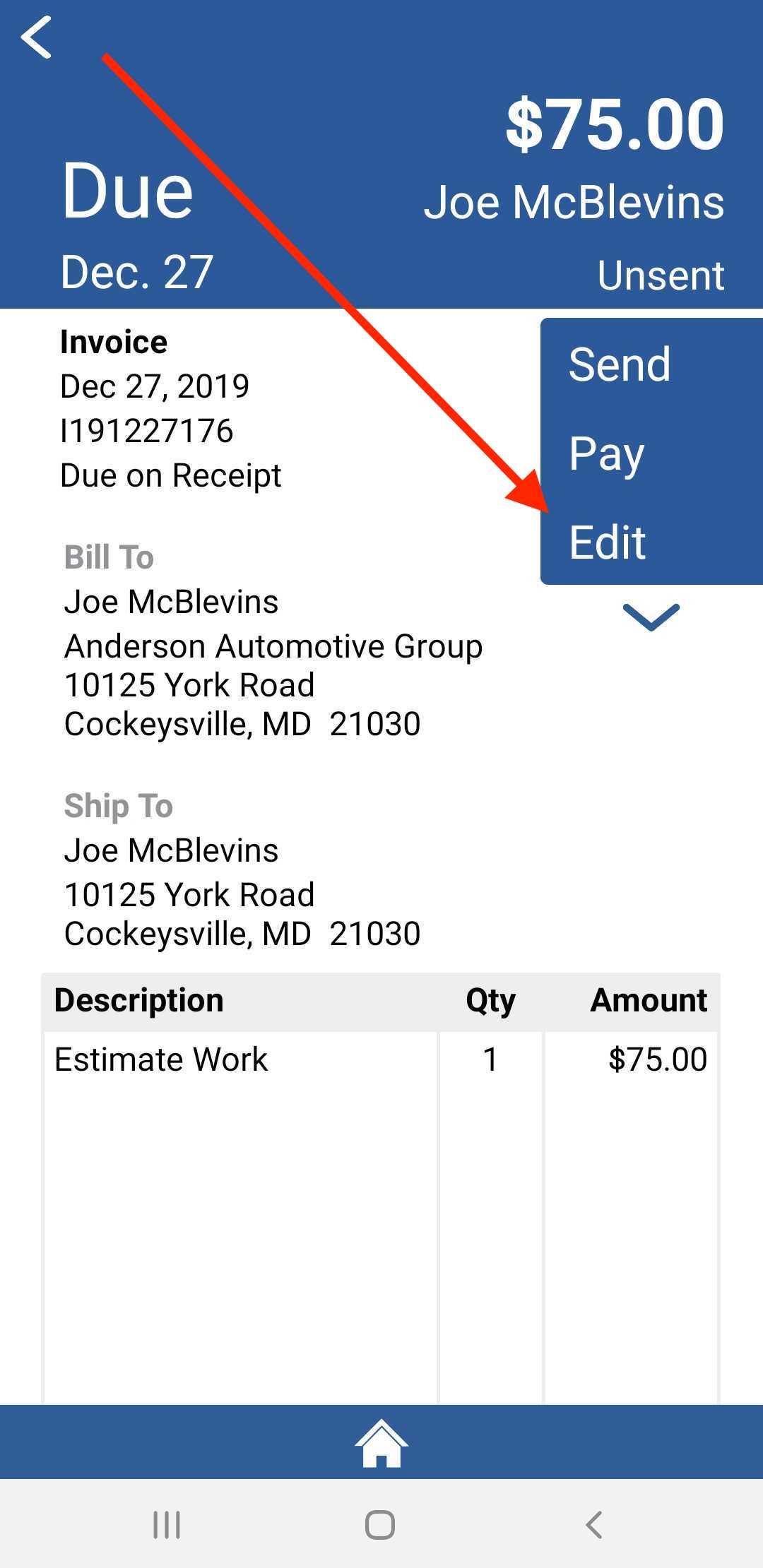Image resolution: width=763 pixels, height=1568 pixels.
Task: Tap Android home navigation button
Action: [380, 1525]
